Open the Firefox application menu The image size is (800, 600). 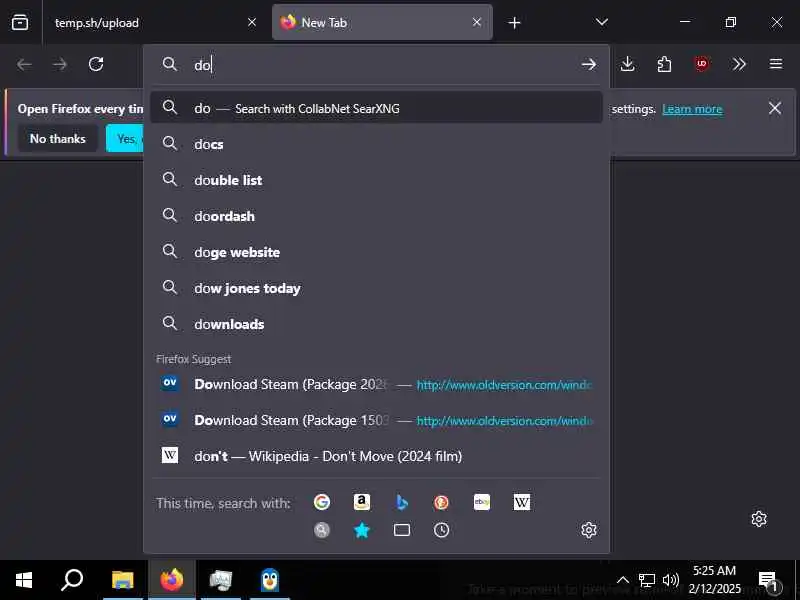pyautogui.click(x=776, y=64)
